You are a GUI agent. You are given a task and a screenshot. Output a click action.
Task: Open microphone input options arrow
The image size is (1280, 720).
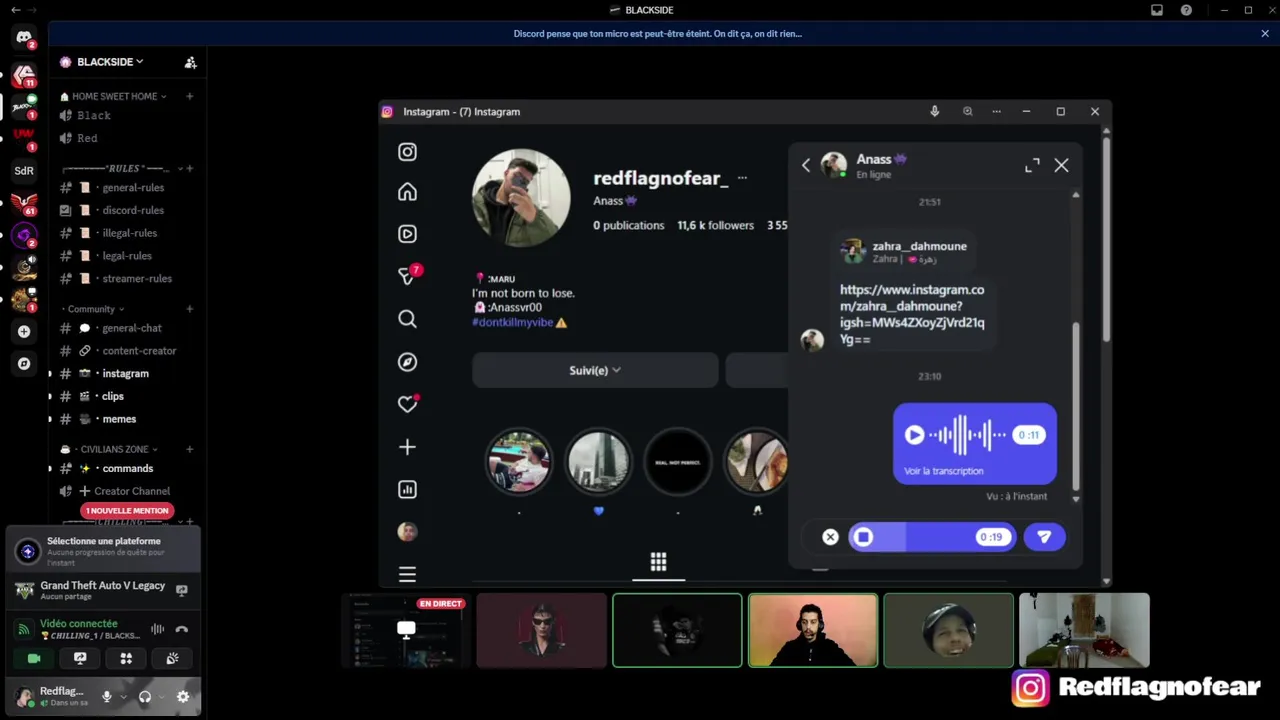point(123,697)
